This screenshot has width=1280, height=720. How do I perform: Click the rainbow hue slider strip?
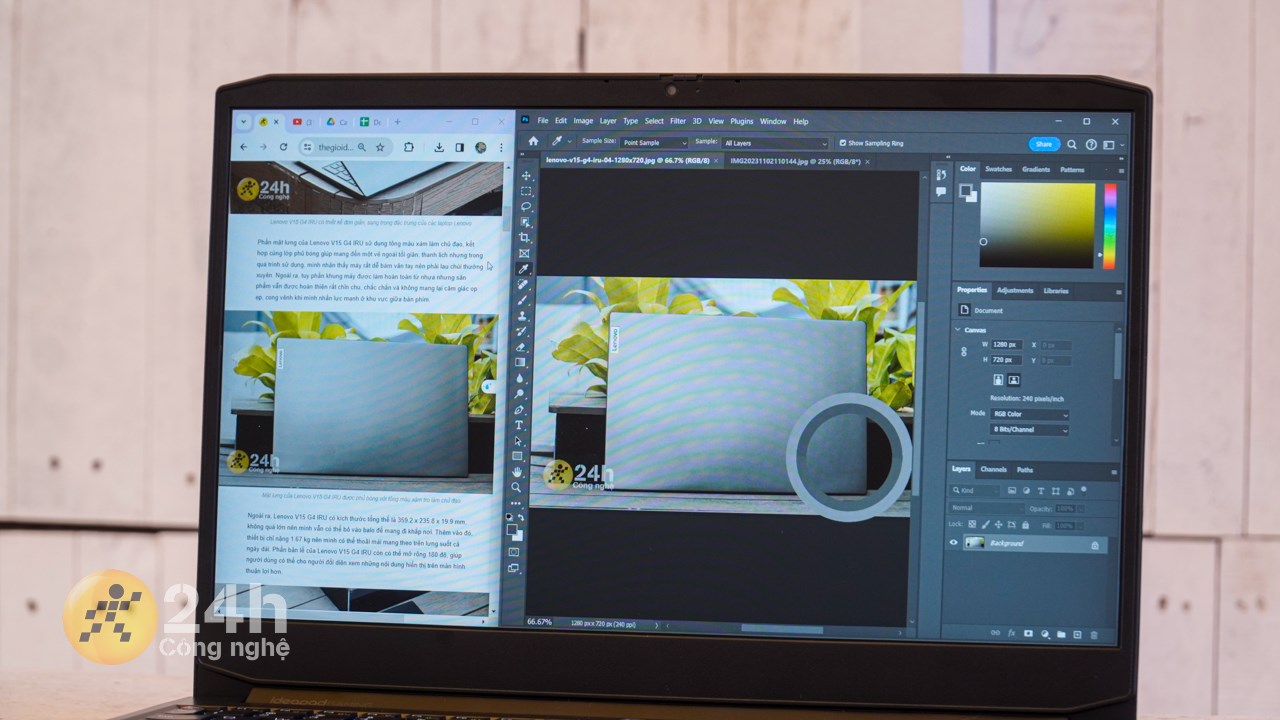(1110, 225)
